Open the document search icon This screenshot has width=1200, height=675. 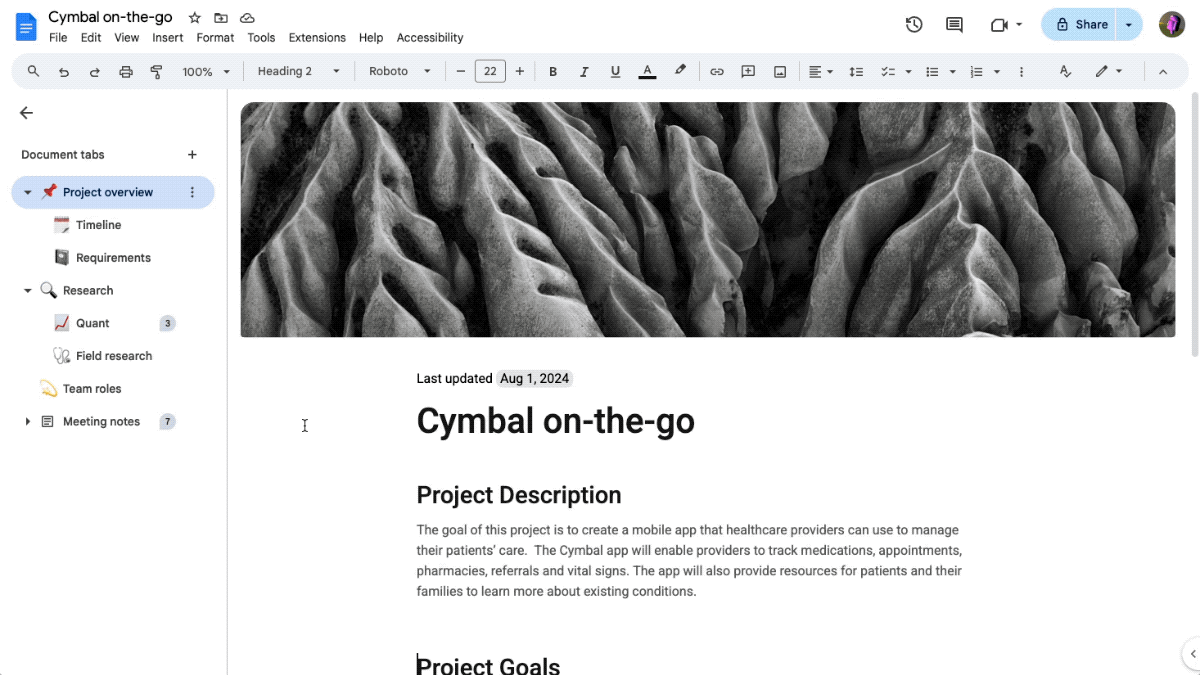(x=32, y=71)
